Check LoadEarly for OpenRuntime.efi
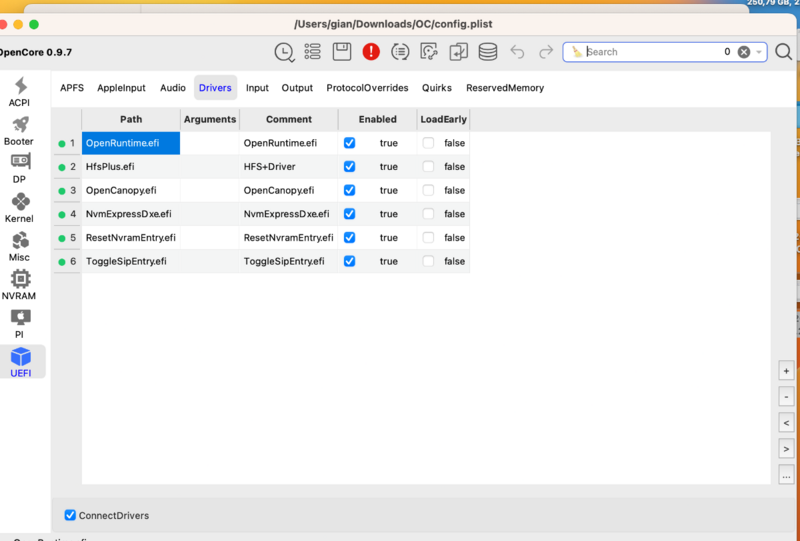Screen dimensions: 800x541 [x=429, y=143]
